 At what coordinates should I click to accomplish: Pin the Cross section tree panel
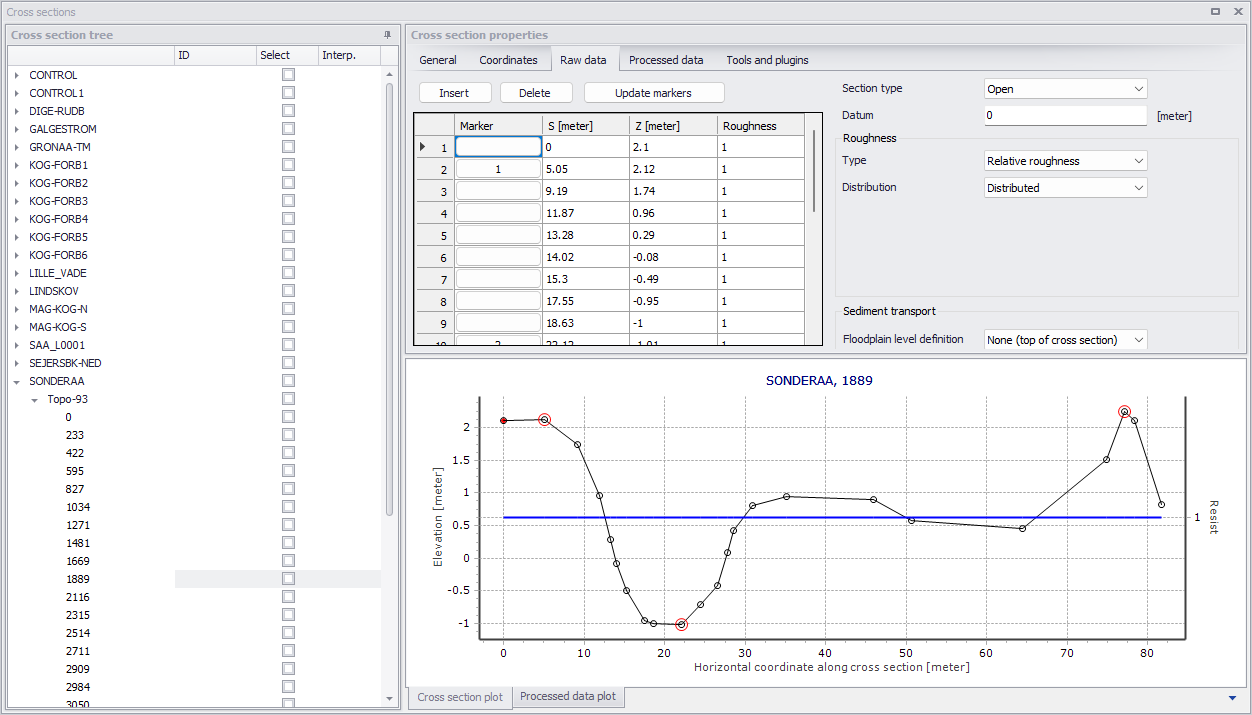pos(388,35)
